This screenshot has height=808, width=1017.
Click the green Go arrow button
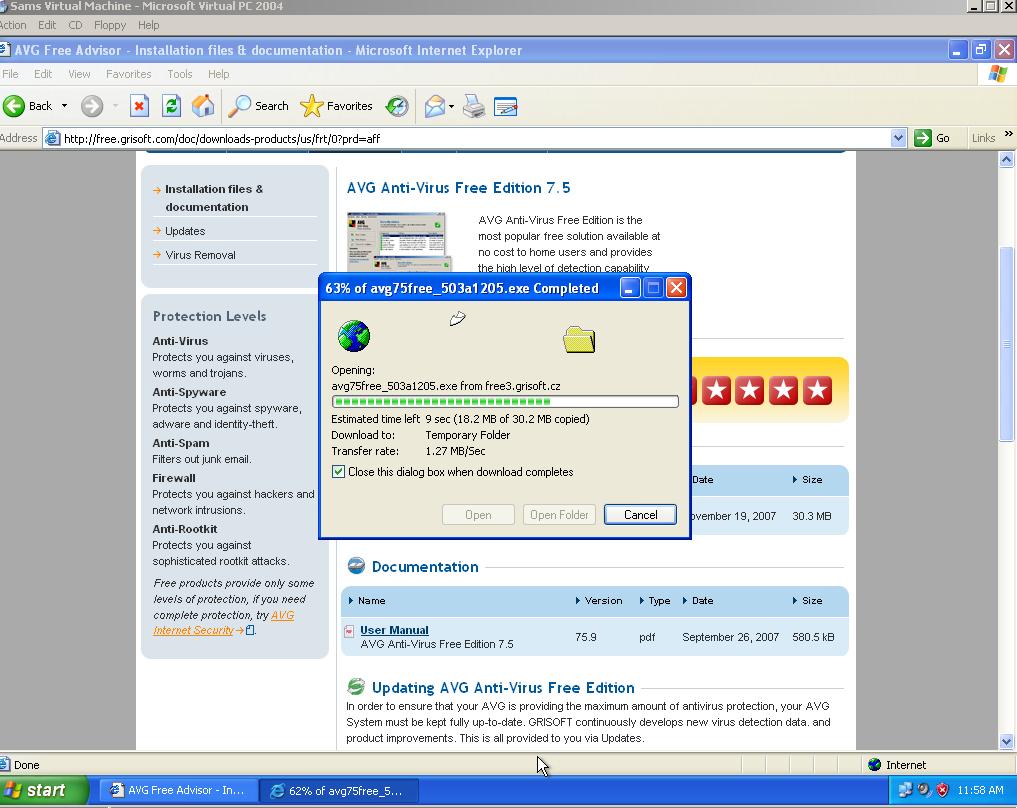(x=922, y=138)
